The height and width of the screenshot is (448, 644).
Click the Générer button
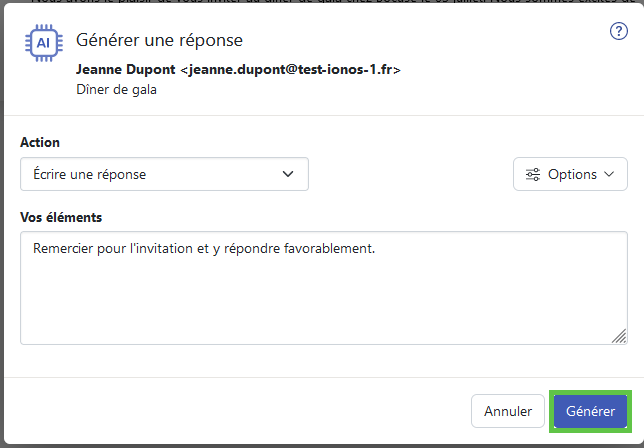(590, 411)
